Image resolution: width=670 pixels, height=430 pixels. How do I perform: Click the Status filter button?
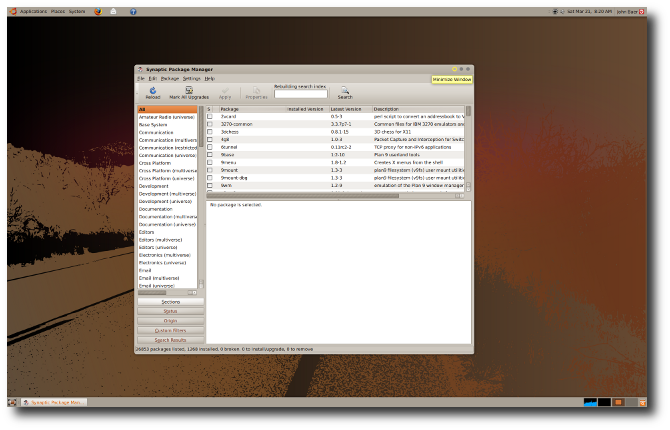point(170,311)
